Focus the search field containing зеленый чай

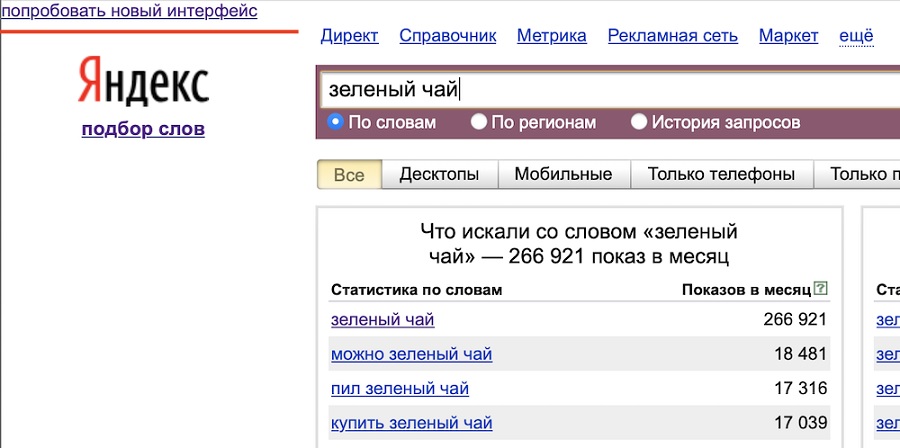(610, 90)
